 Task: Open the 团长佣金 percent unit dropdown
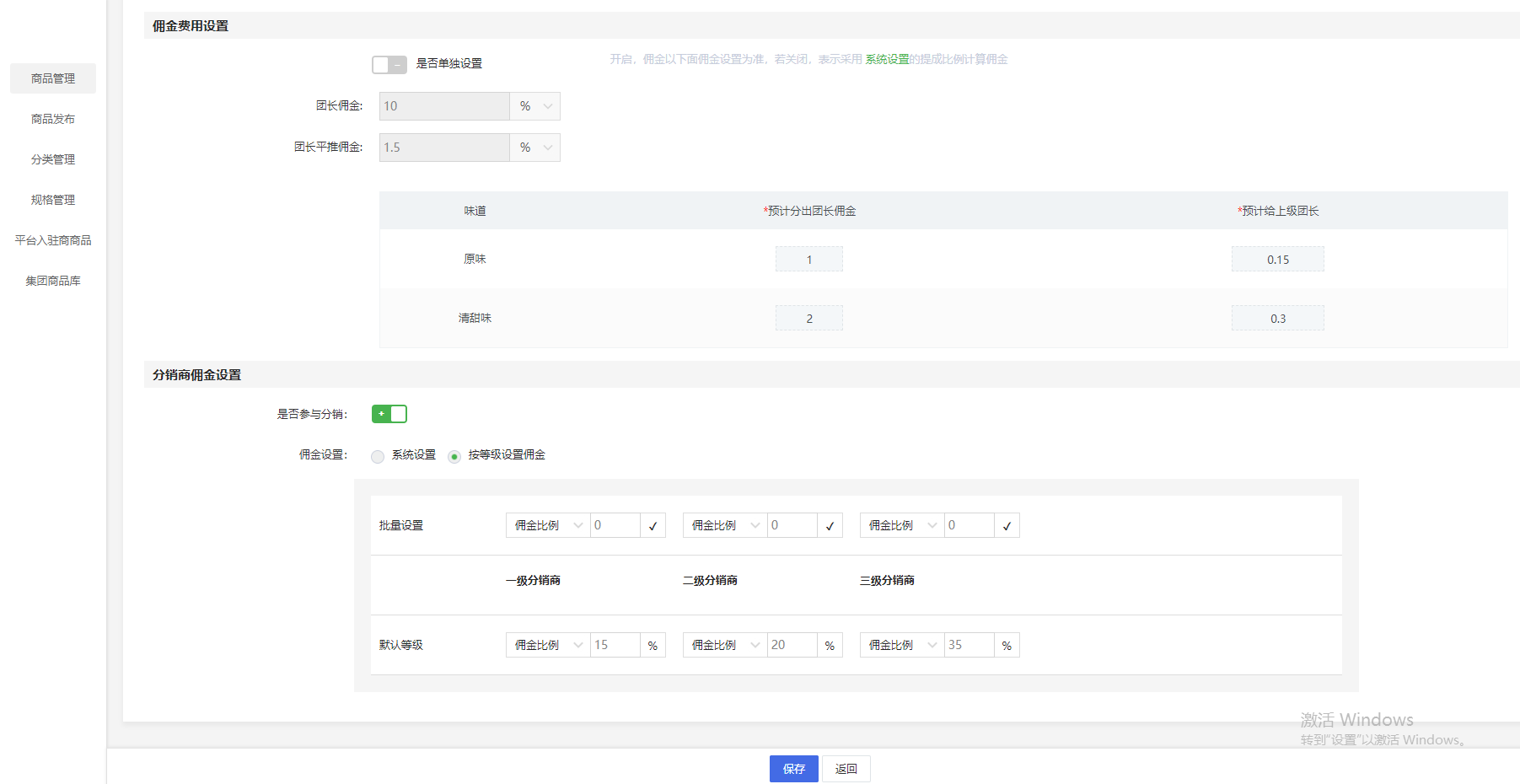coord(534,106)
